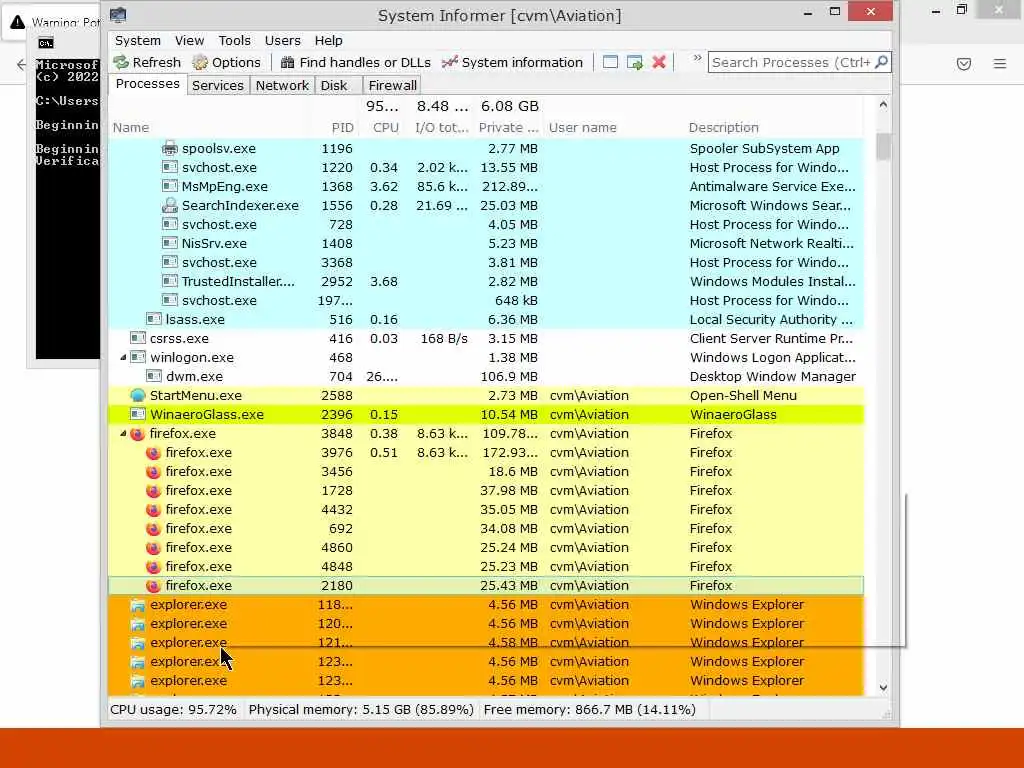Open the Tools menu
The width and height of the screenshot is (1024, 768).
point(234,40)
